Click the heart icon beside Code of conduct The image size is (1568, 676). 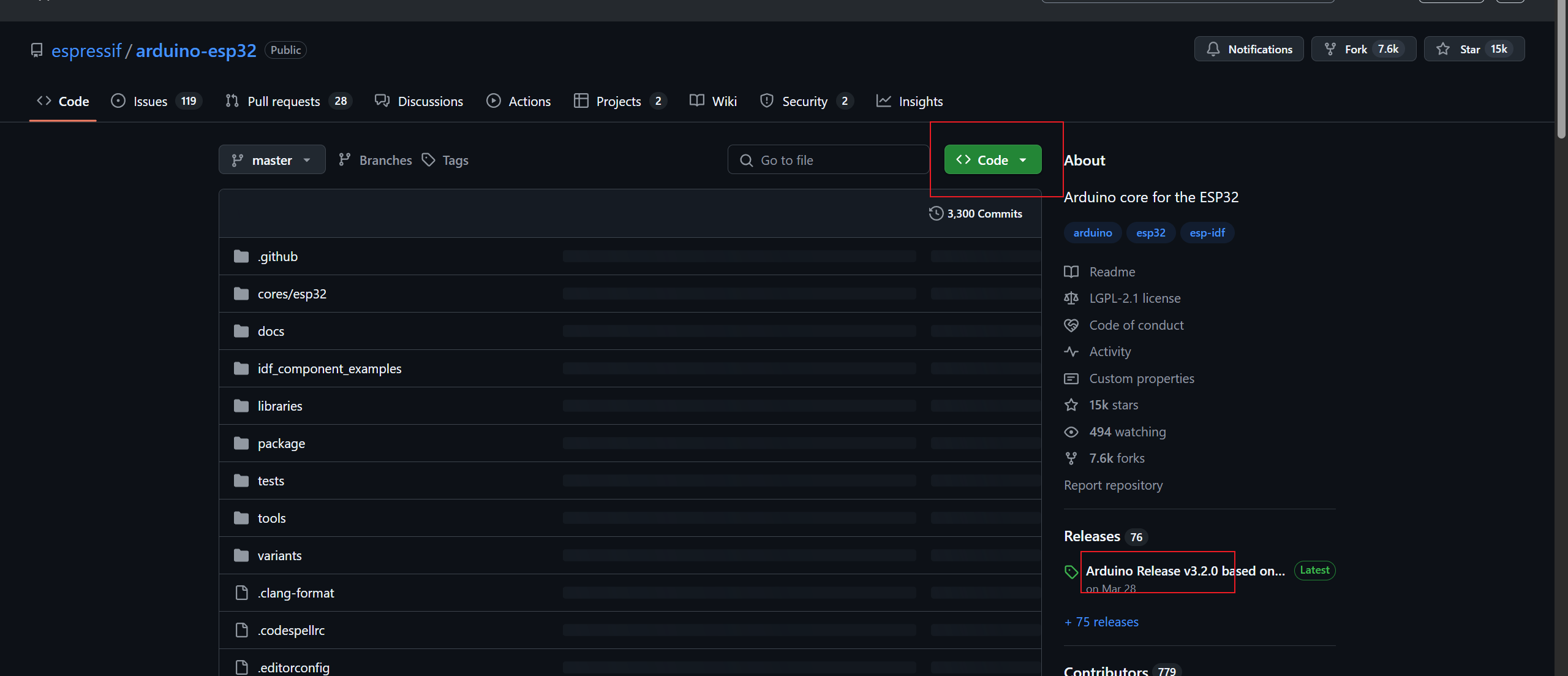click(1071, 325)
